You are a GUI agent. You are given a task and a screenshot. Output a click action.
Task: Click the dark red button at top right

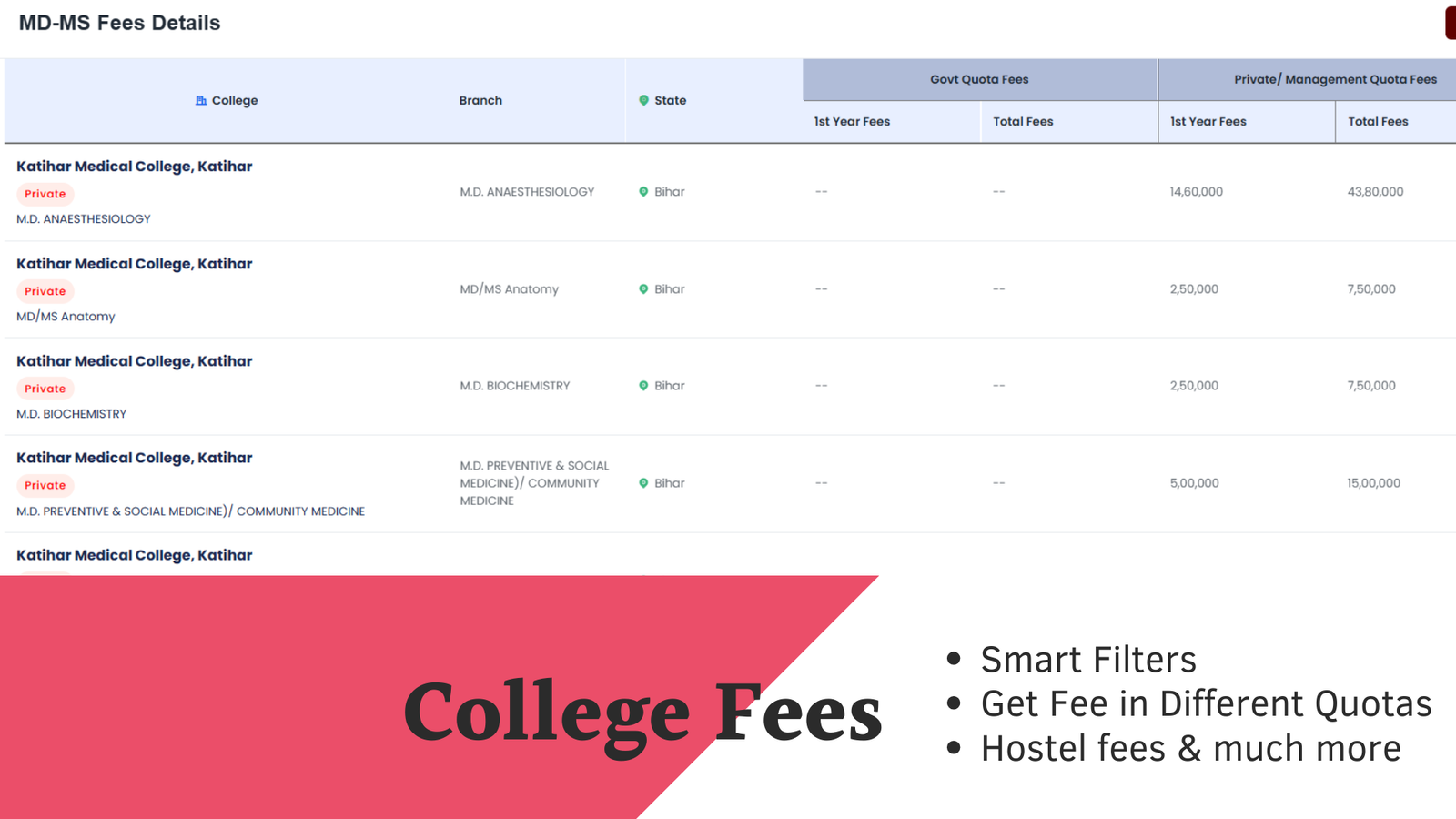click(1451, 23)
